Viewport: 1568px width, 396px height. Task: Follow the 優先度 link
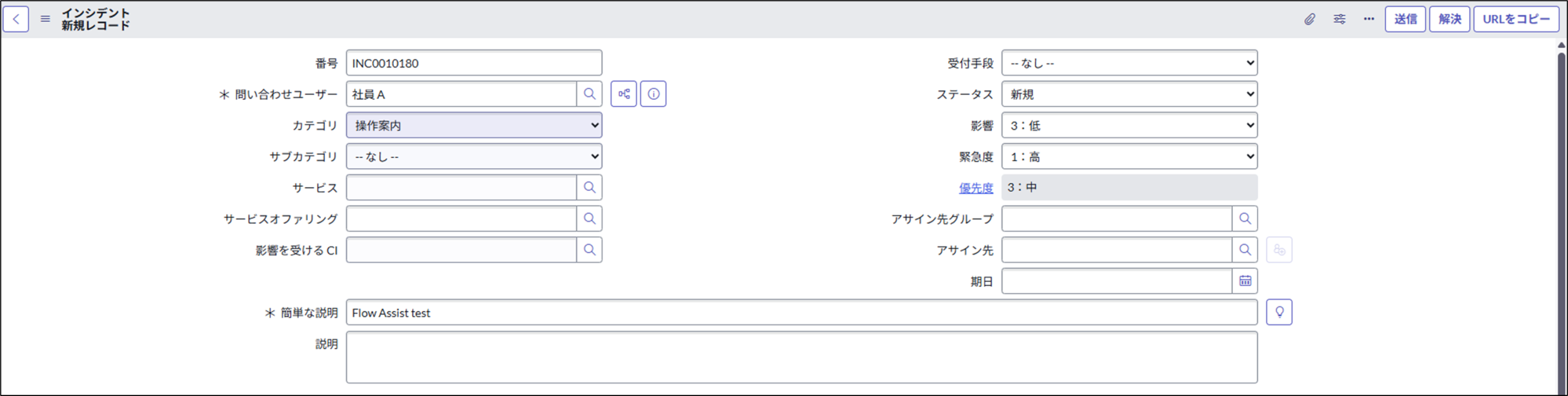[x=976, y=188]
